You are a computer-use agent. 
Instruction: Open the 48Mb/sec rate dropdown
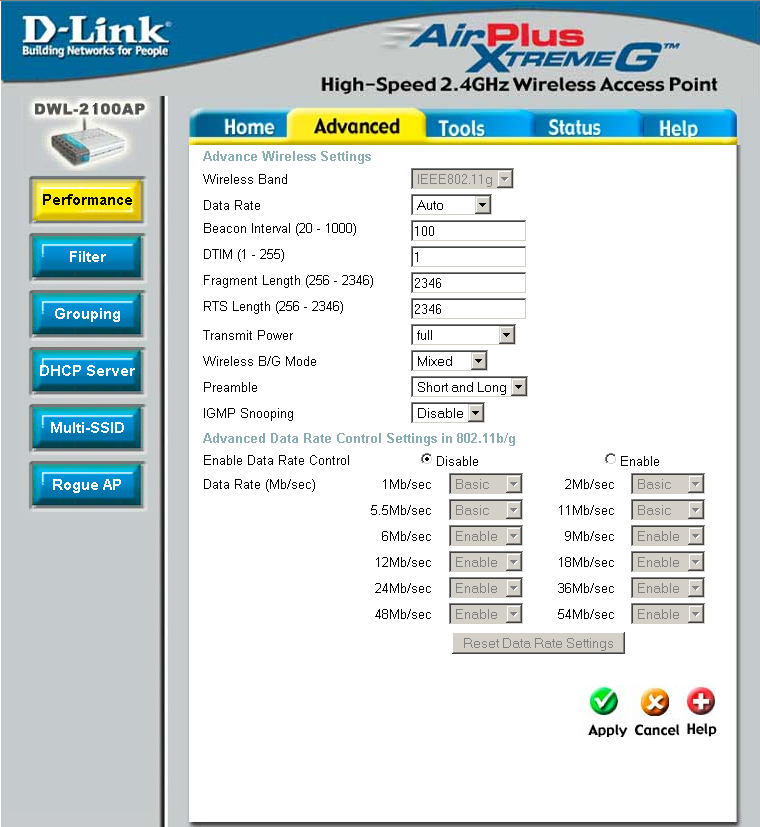pos(486,614)
